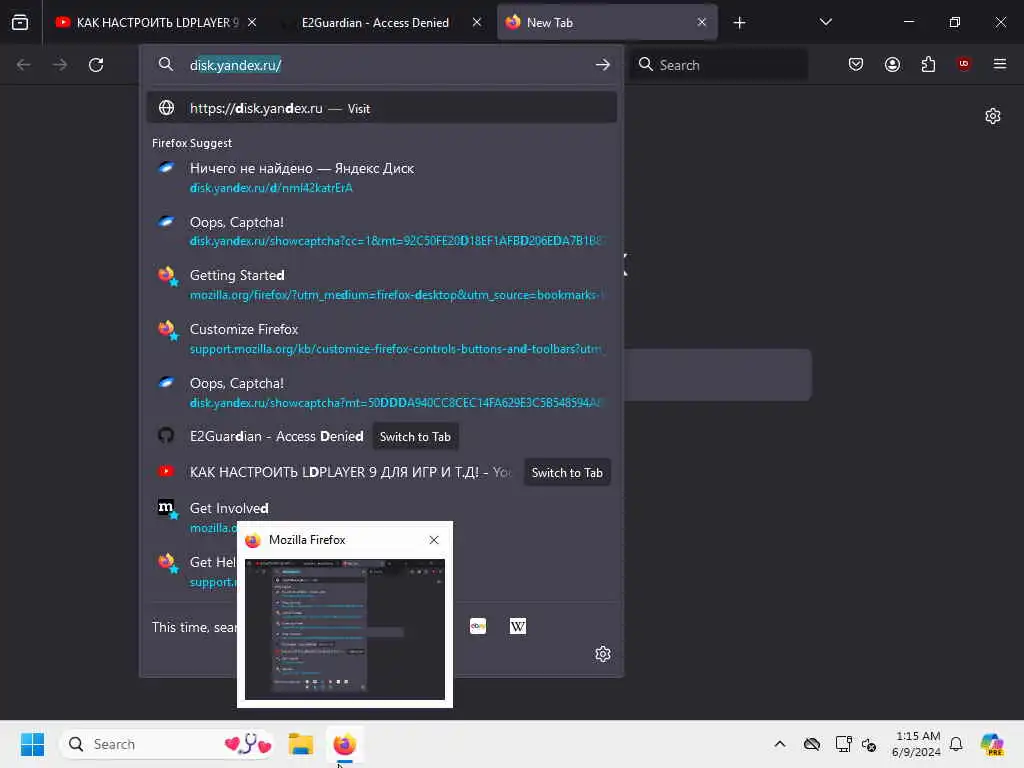Open the Getting Started bookmark suggestion
The width and height of the screenshot is (1024, 768).
381,285
